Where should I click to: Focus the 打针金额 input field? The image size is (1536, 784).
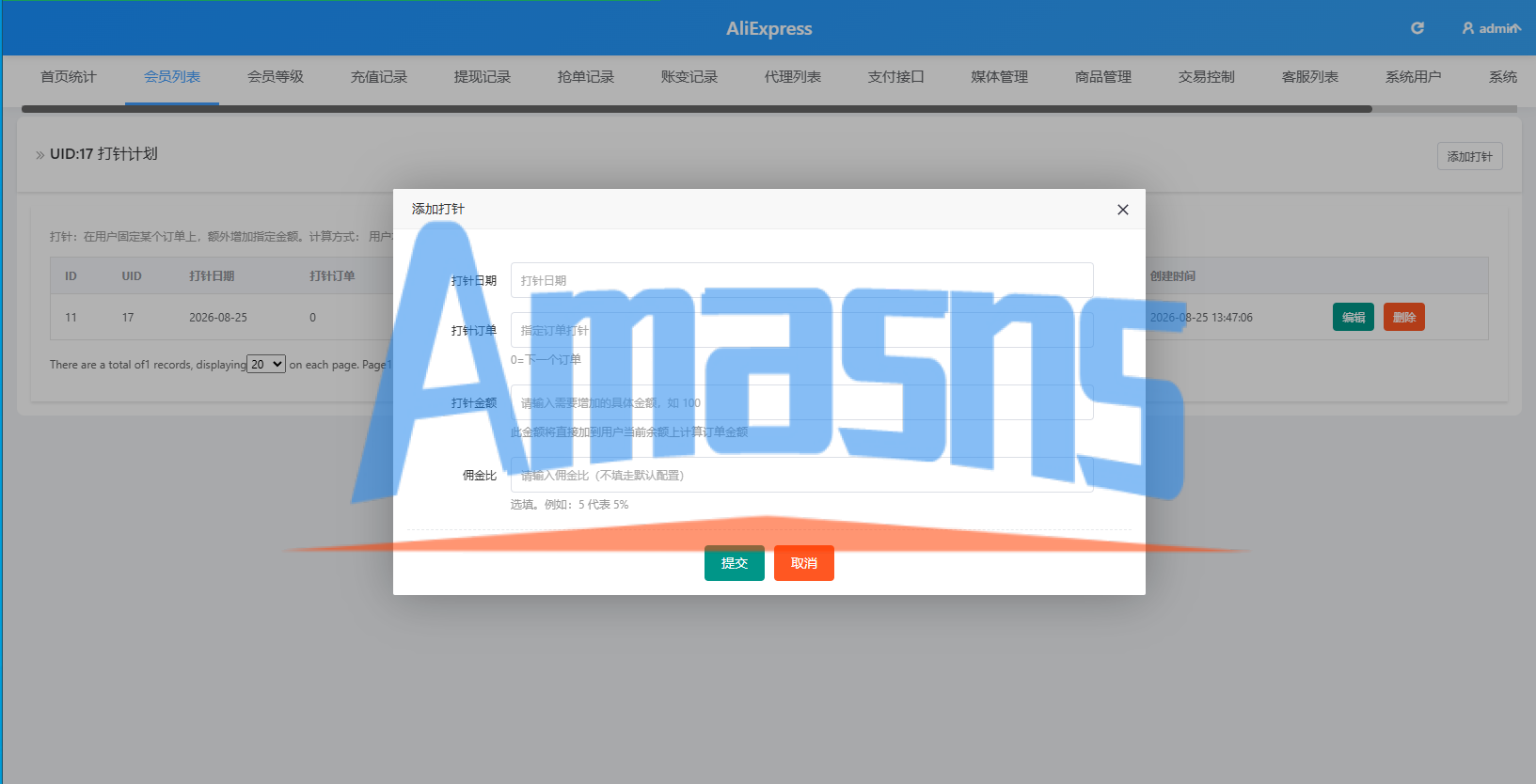801,402
